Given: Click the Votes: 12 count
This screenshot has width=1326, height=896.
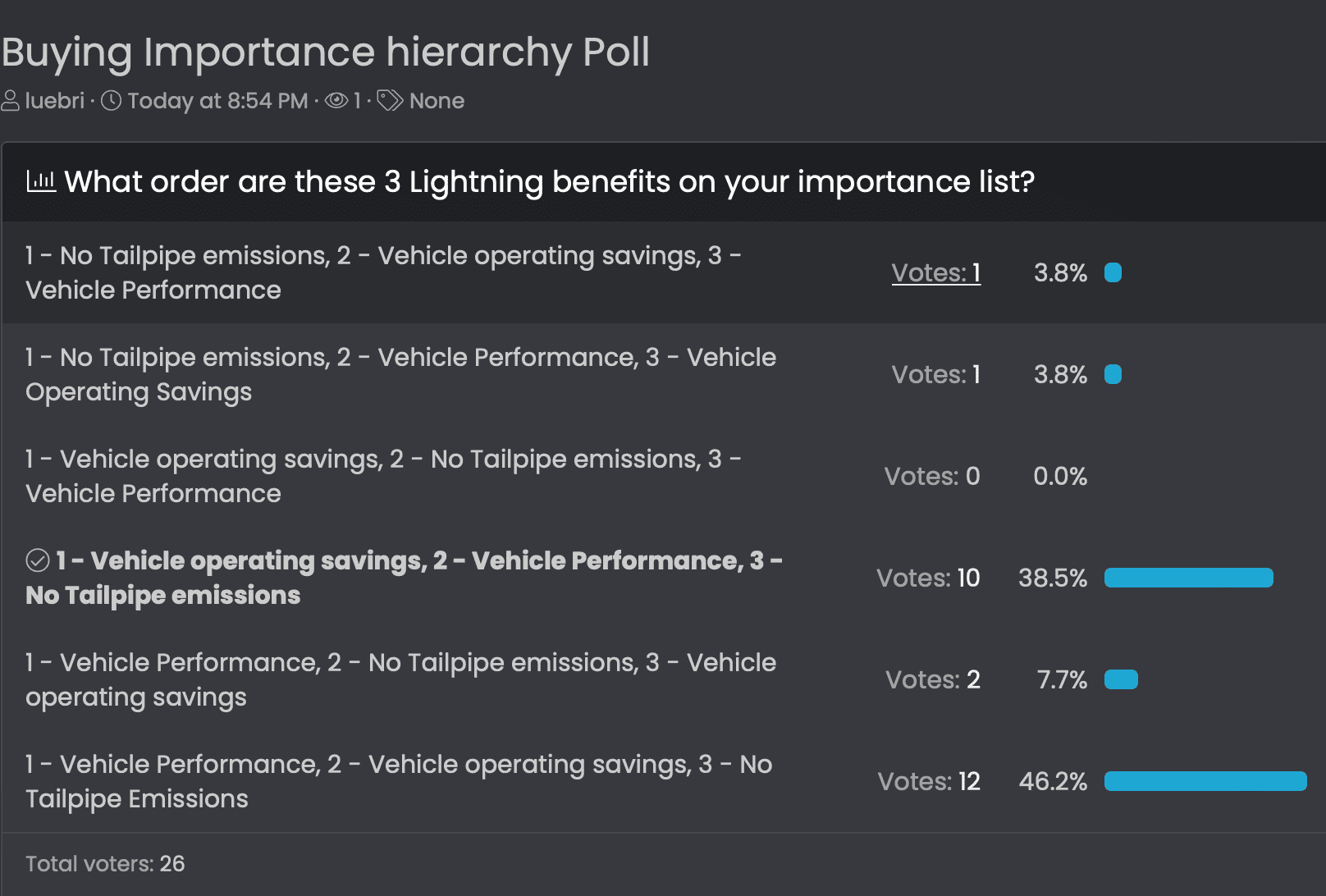Looking at the screenshot, I should [929, 781].
